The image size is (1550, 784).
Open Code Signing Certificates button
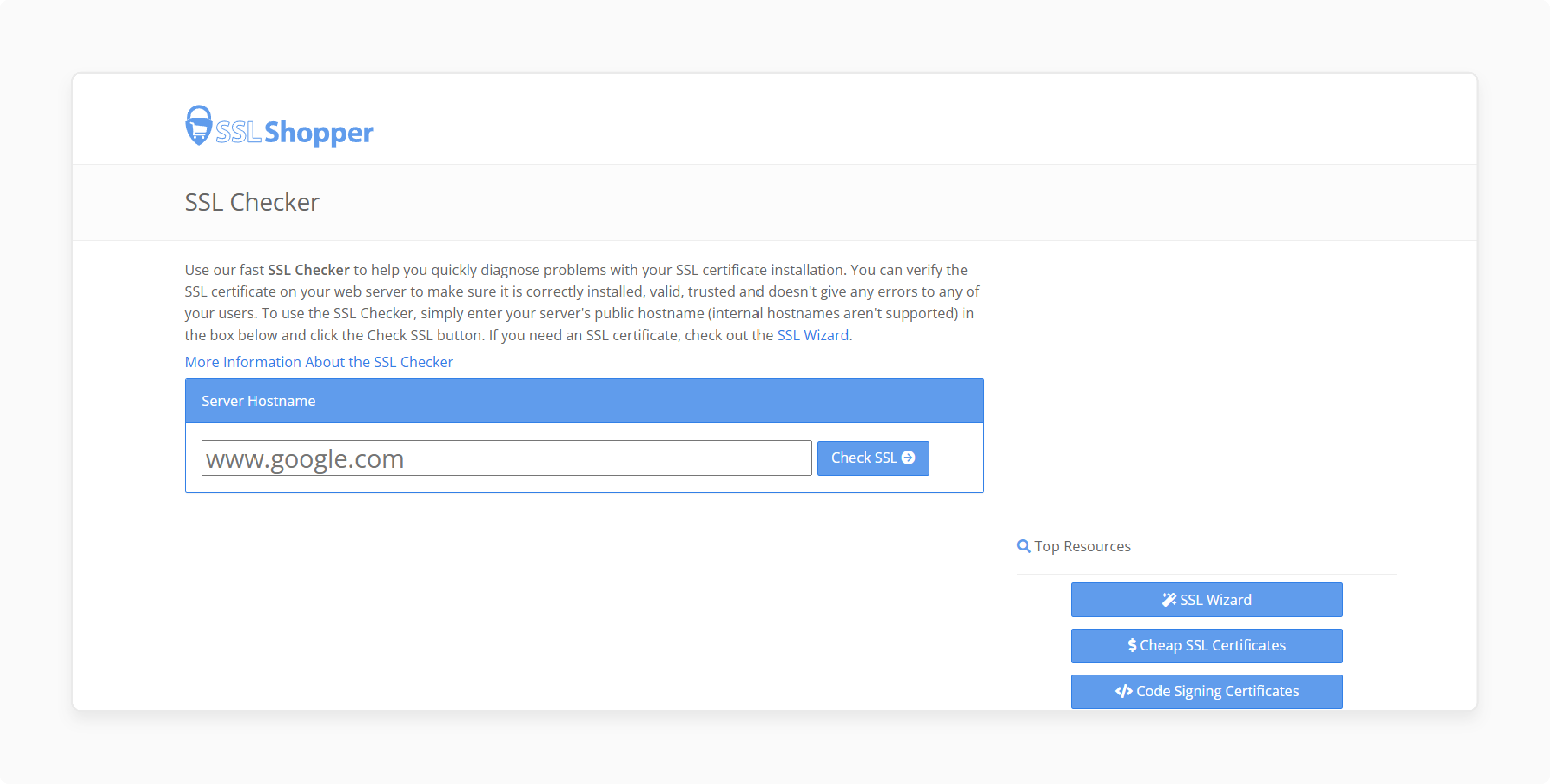[1207, 691]
